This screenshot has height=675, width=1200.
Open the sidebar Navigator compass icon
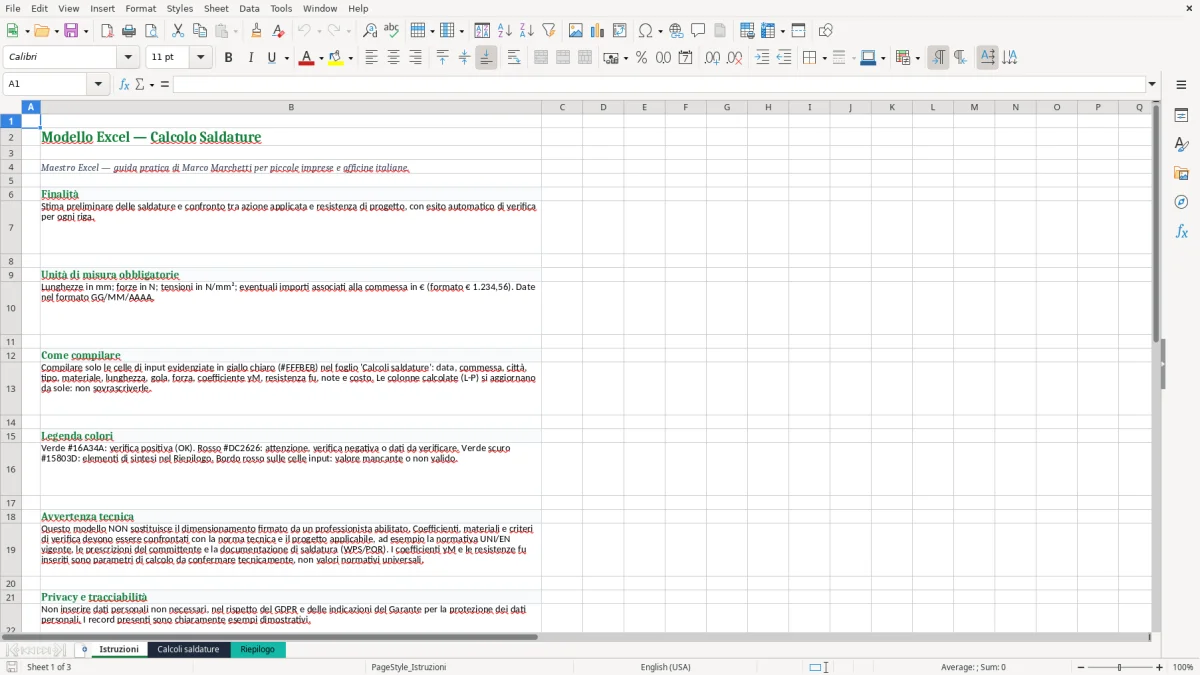(x=1181, y=202)
